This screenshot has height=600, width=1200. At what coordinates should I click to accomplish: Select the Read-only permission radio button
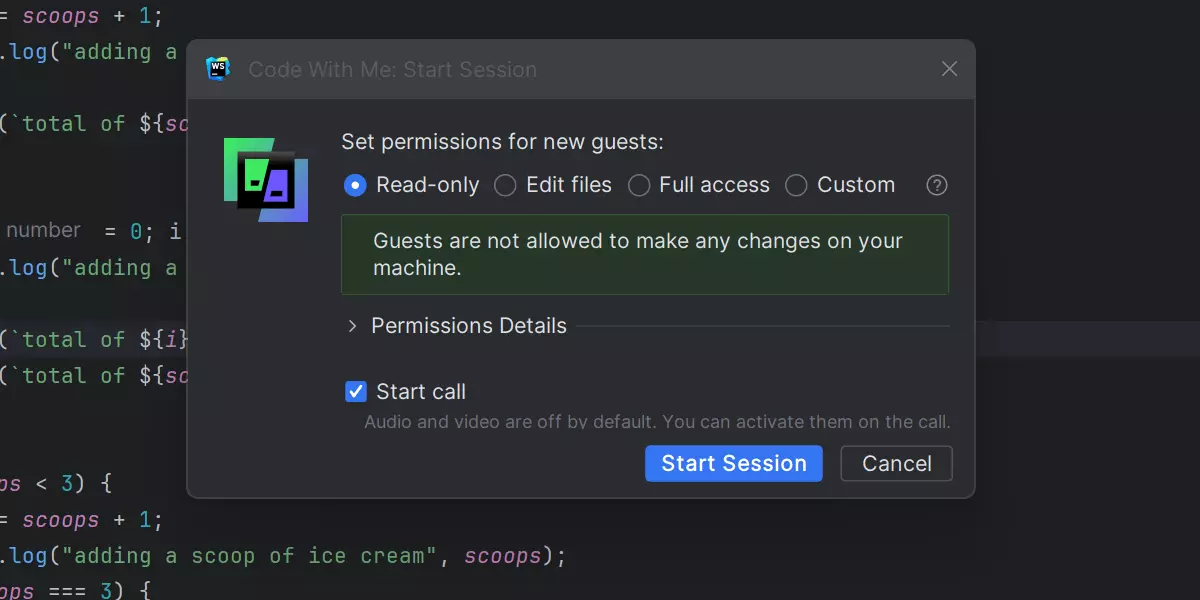355,185
